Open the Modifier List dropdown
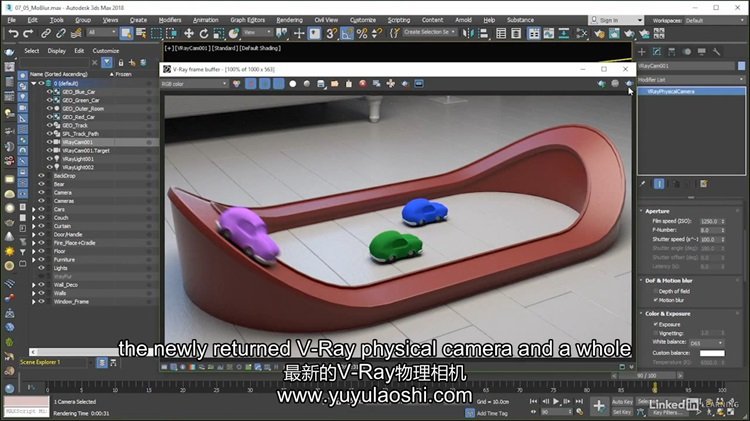 (x=691, y=79)
